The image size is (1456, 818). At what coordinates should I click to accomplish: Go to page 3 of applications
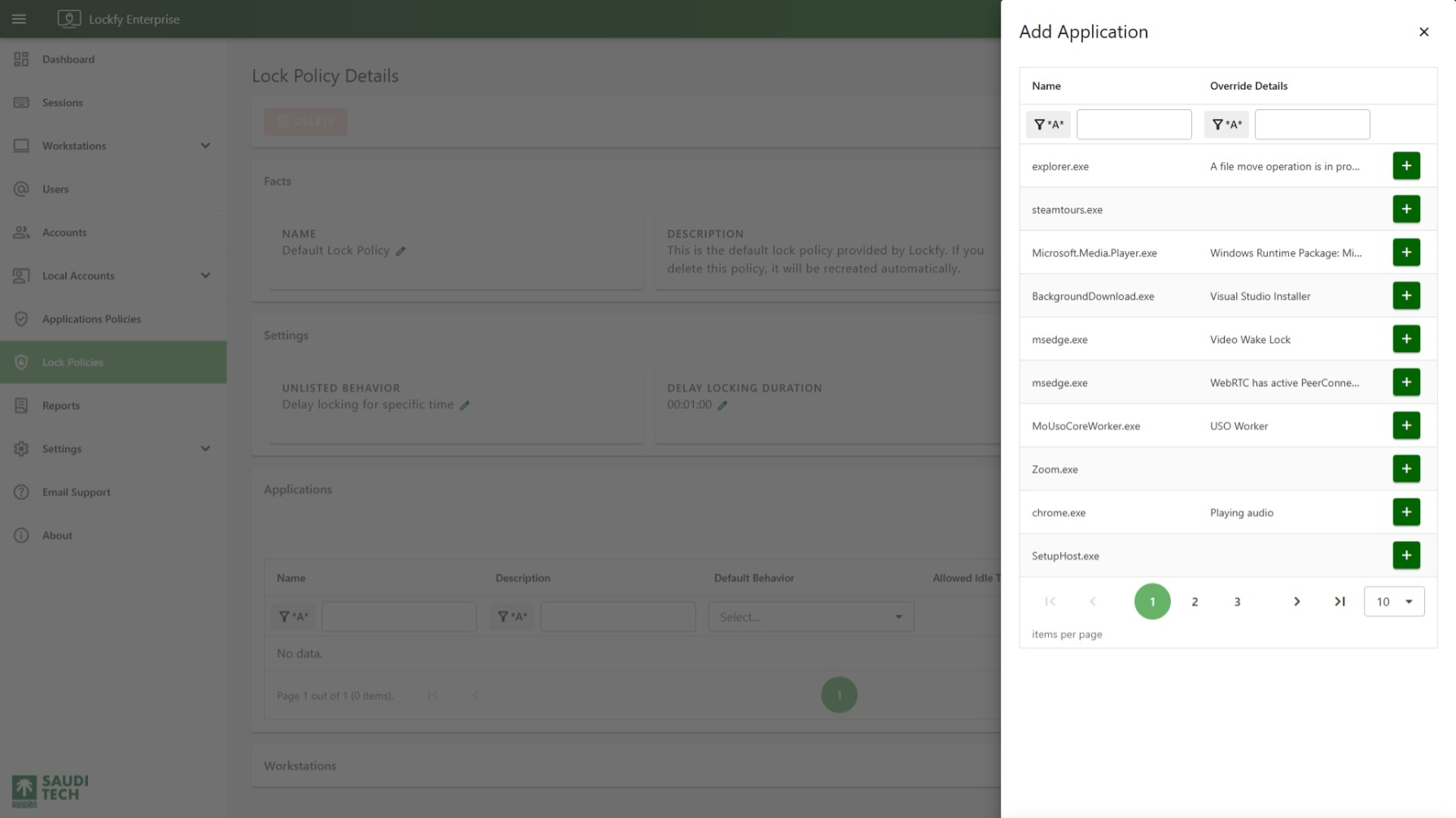1237,601
